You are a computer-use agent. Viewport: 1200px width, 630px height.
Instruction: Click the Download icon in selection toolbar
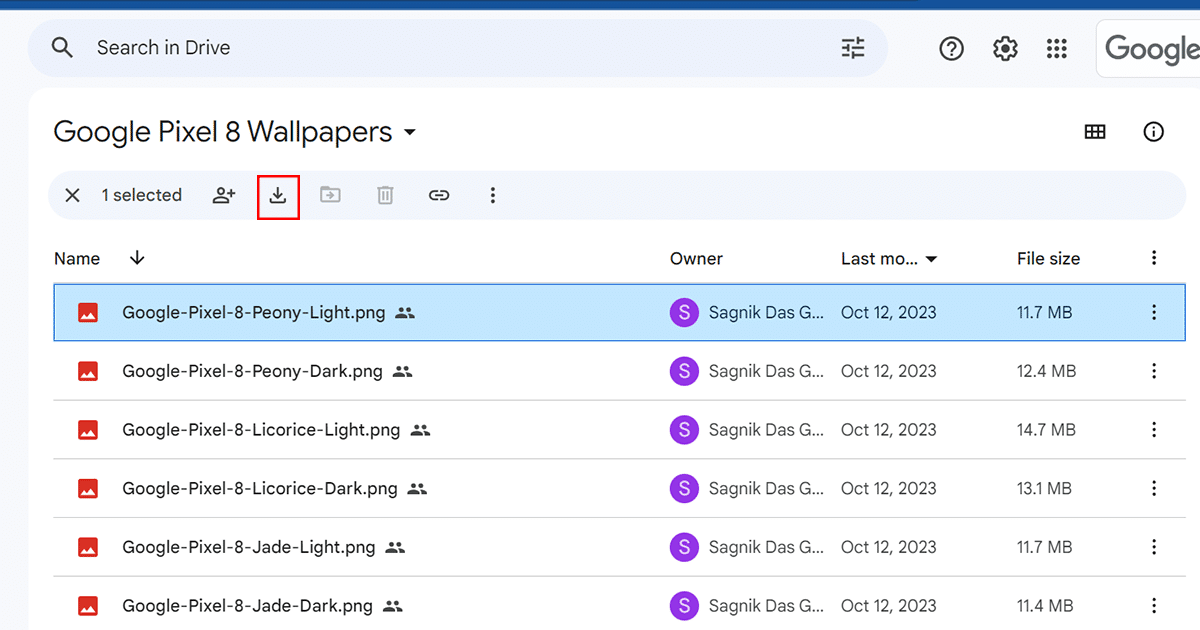pyautogui.click(x=278, y=195)
